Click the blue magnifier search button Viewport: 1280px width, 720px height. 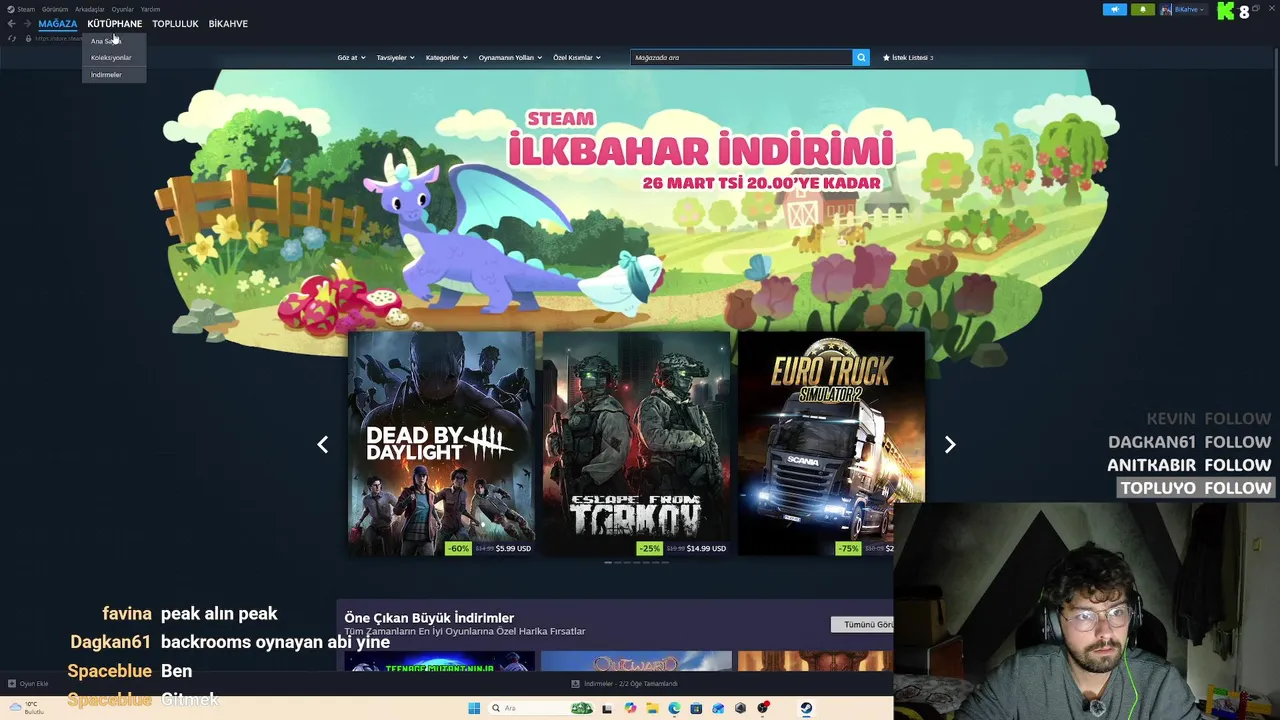click(861, 58)
